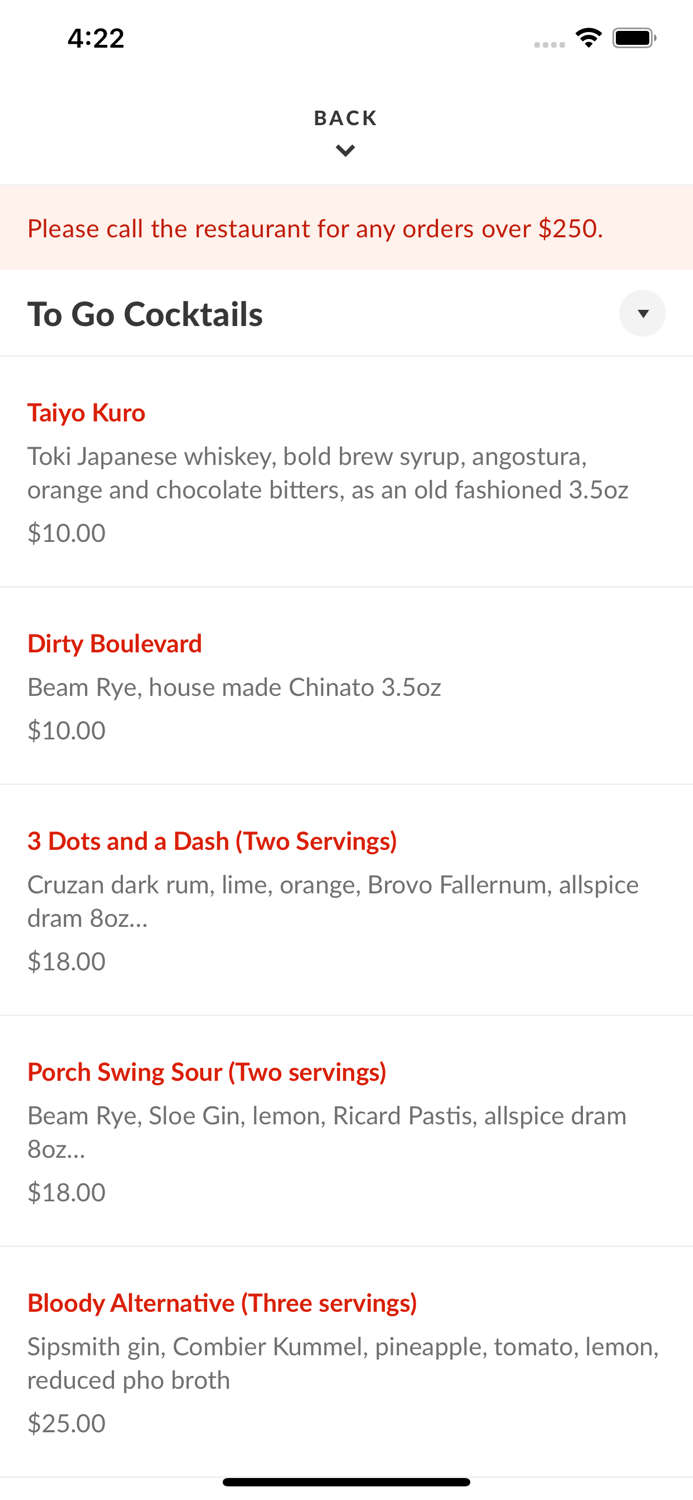Tap the down chevron under BACK
693x1500 pixels.
pyautogui.click(x=345, y=151)
